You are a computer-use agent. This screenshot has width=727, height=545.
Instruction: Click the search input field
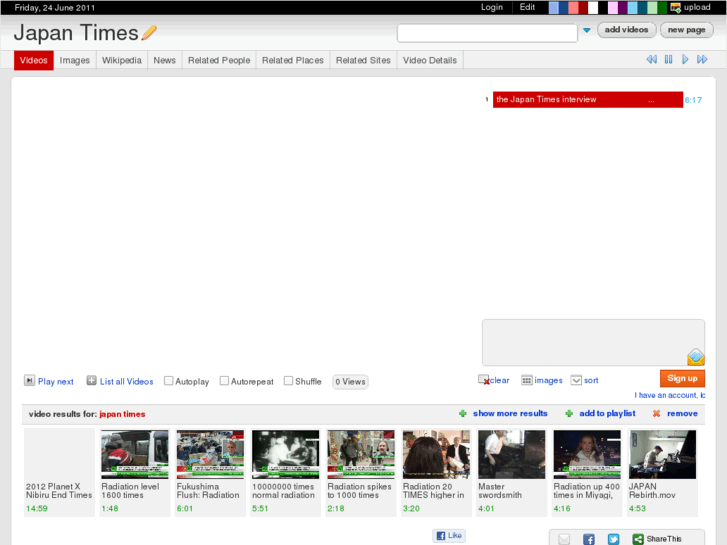[x=487, y=33]
